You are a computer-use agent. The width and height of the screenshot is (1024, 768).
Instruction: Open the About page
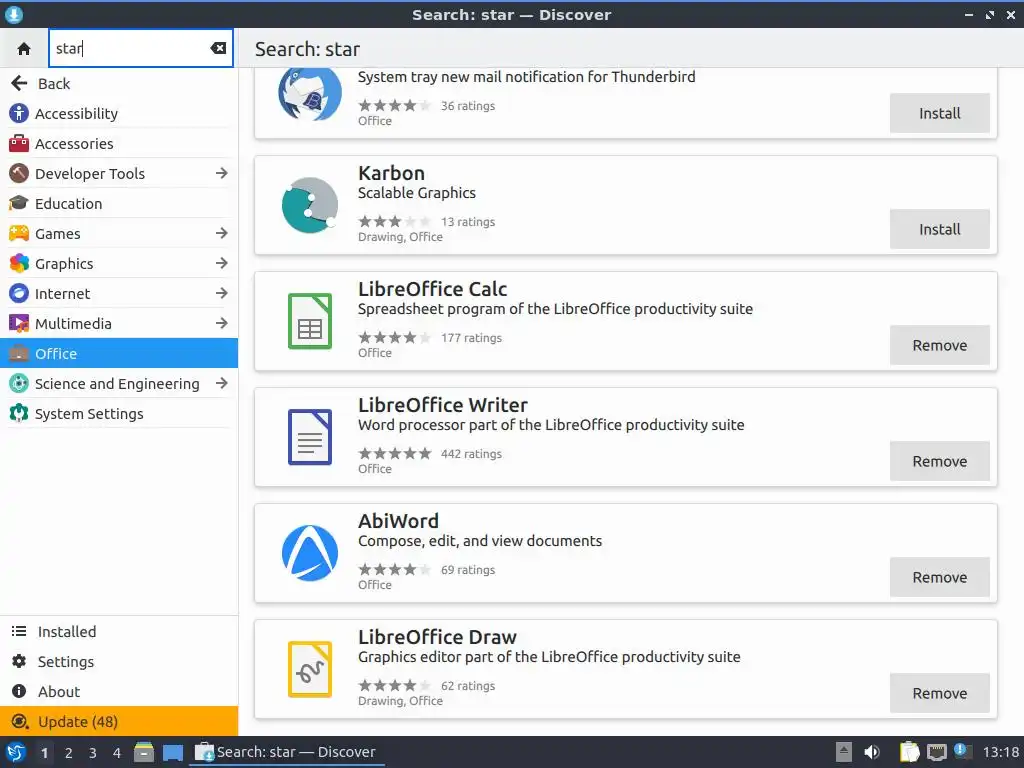click(x=119, y=692)
